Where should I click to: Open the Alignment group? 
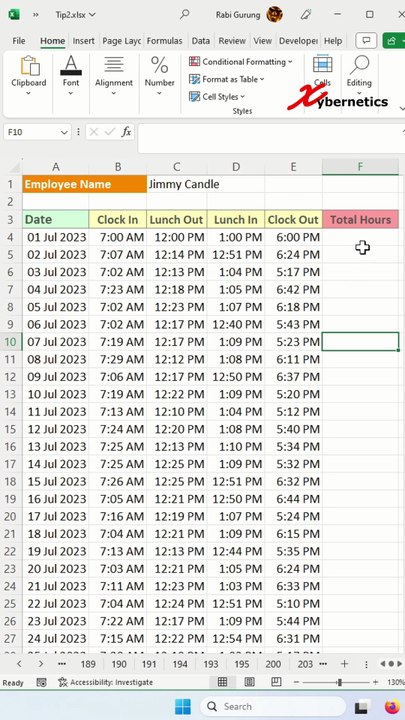point(113,76)
